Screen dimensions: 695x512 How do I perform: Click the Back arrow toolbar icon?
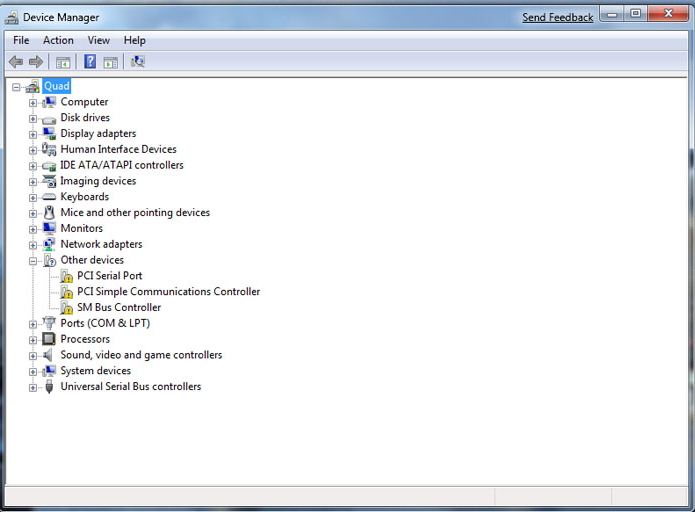coord(16,62)
